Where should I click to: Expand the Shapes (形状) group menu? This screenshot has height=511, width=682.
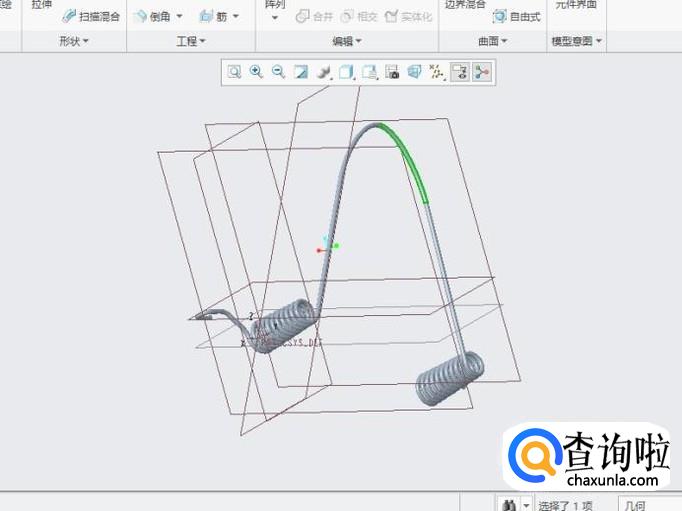click(x=74, y=41)
